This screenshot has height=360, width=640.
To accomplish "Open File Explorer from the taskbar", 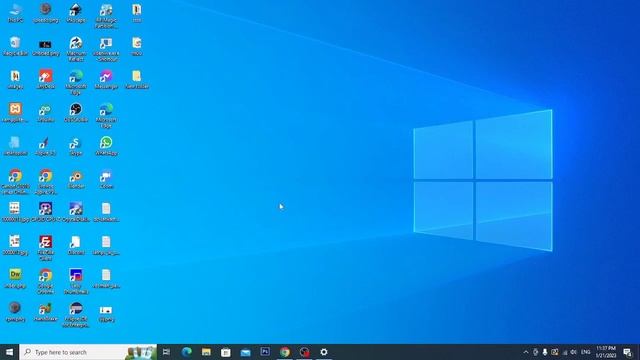I will click(x=206, y=352).
